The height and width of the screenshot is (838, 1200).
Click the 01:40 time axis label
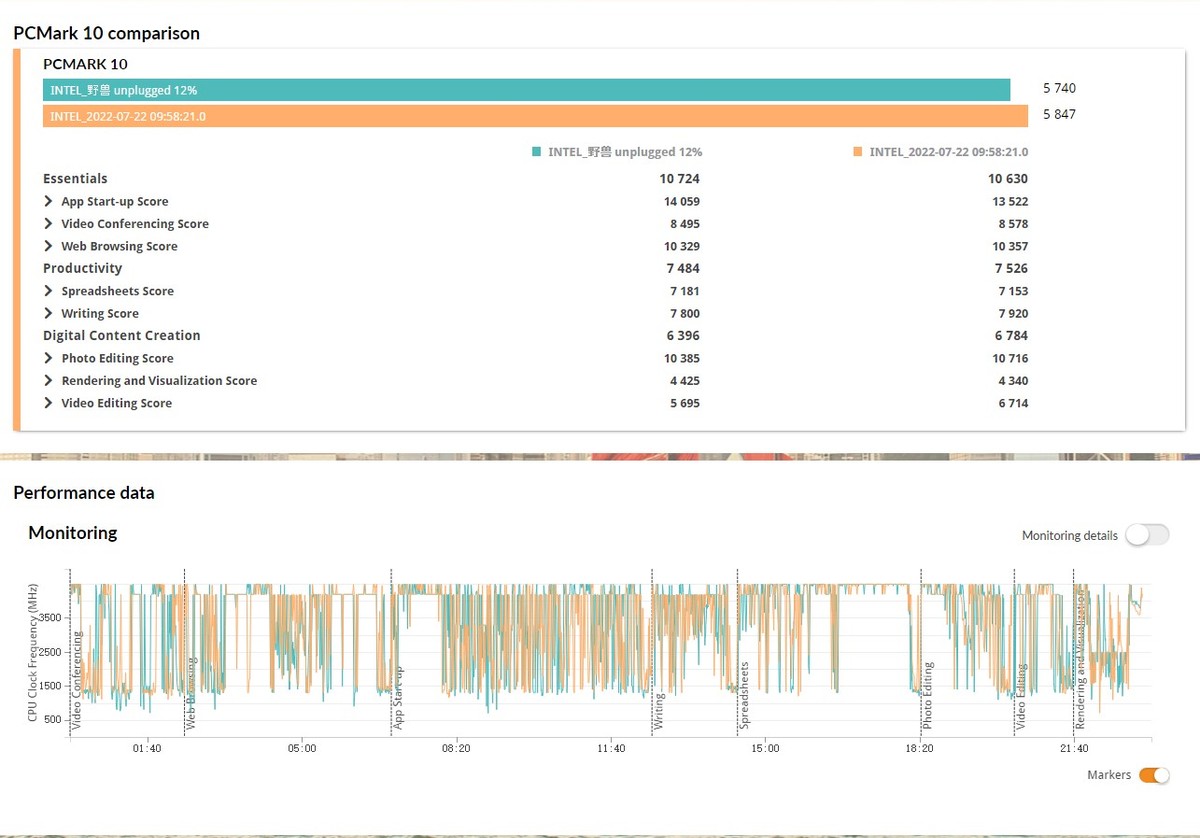(x=147, y=748)
